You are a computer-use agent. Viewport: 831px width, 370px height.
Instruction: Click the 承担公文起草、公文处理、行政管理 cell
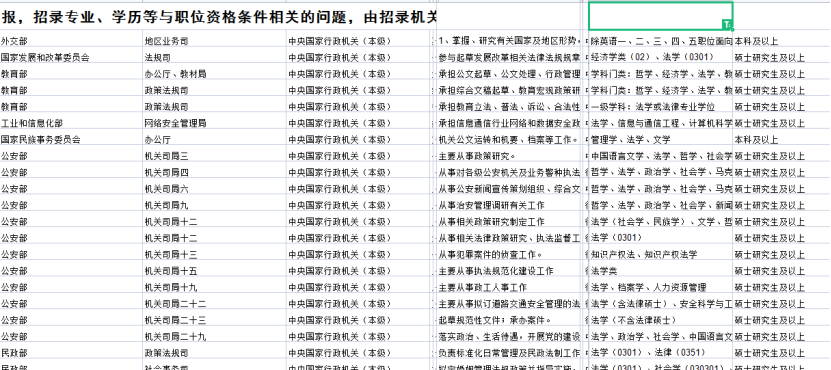[510, 74]
